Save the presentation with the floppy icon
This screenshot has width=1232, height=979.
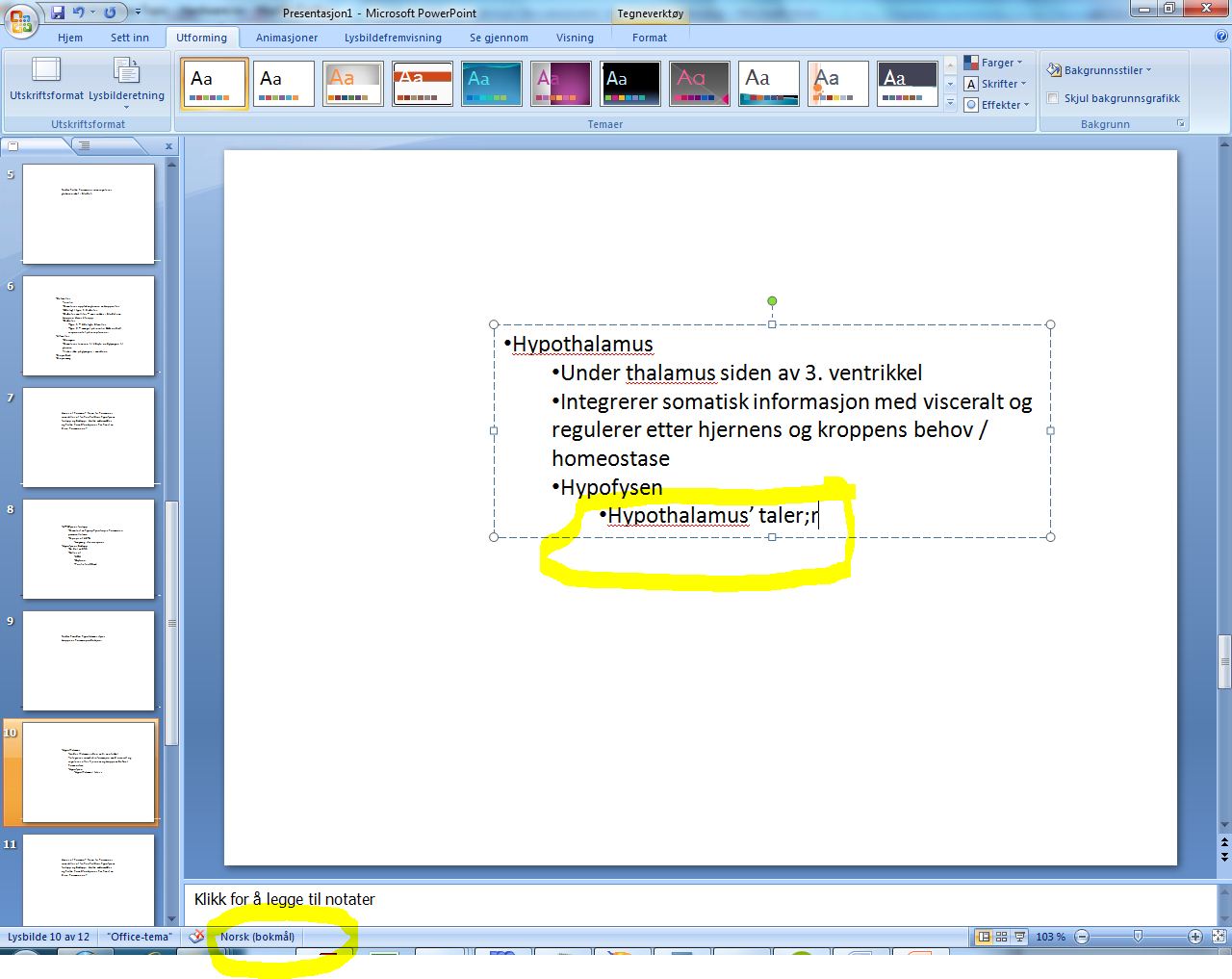(x=59, y=13)
